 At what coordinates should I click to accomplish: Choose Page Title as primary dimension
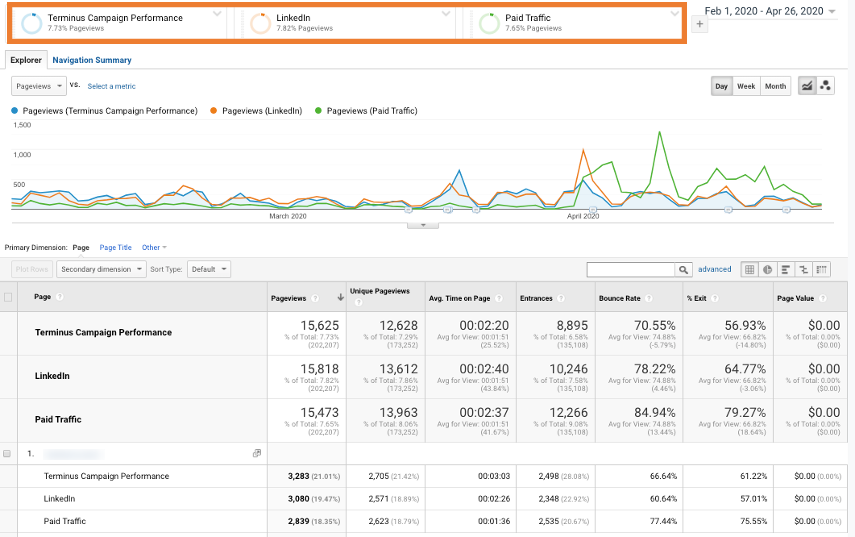116,248
